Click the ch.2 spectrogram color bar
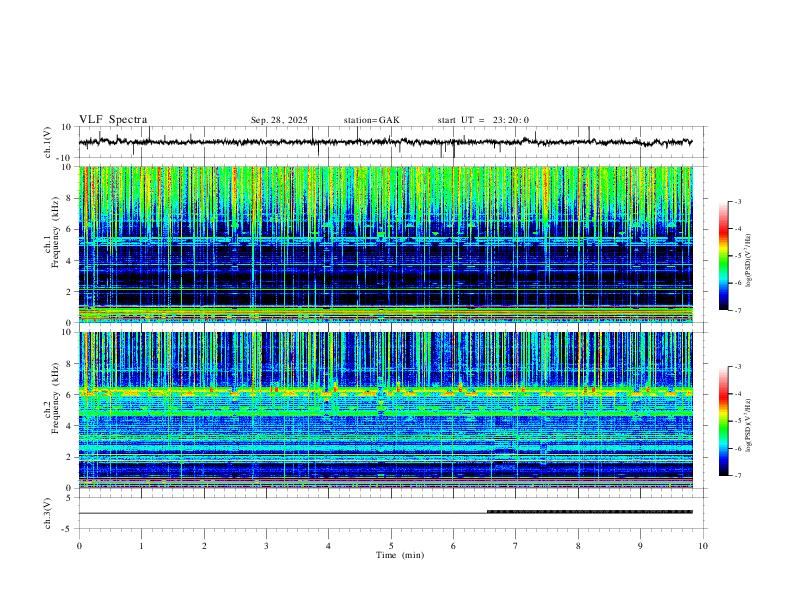Image resolution: width=792 pixels, height=612 pixels. [x=723, y=421]
